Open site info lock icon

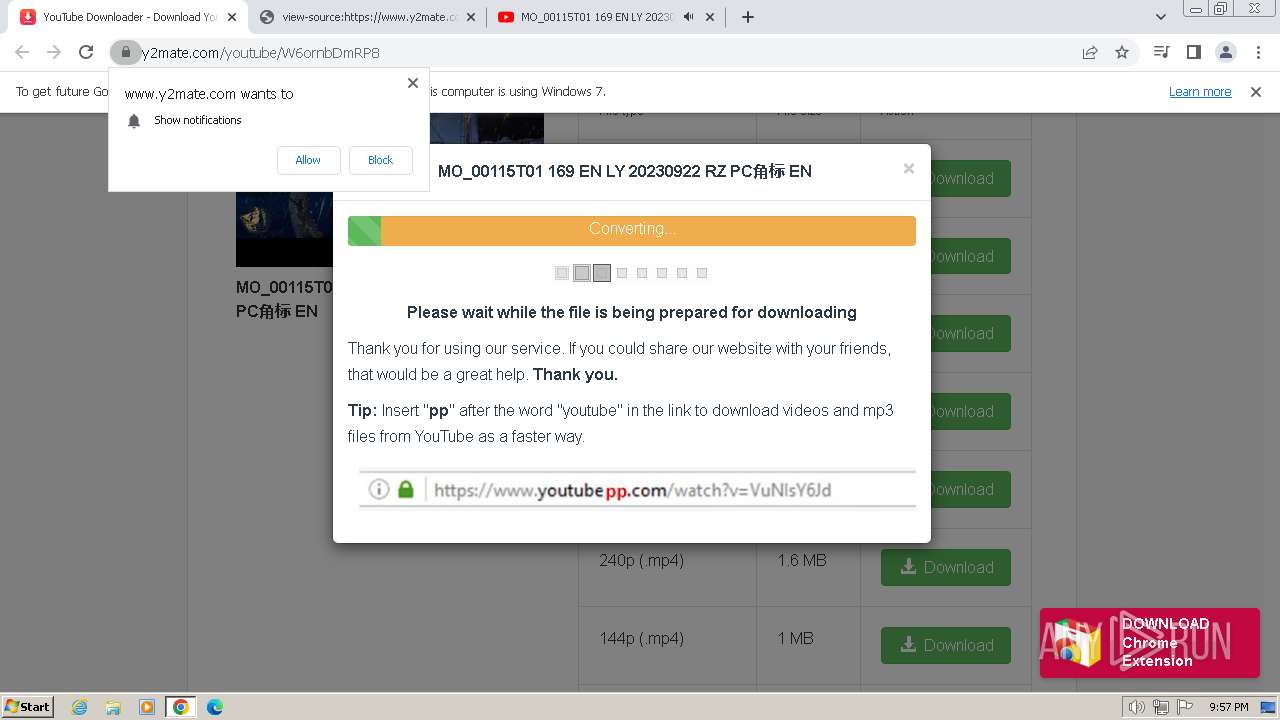(125, 52)
